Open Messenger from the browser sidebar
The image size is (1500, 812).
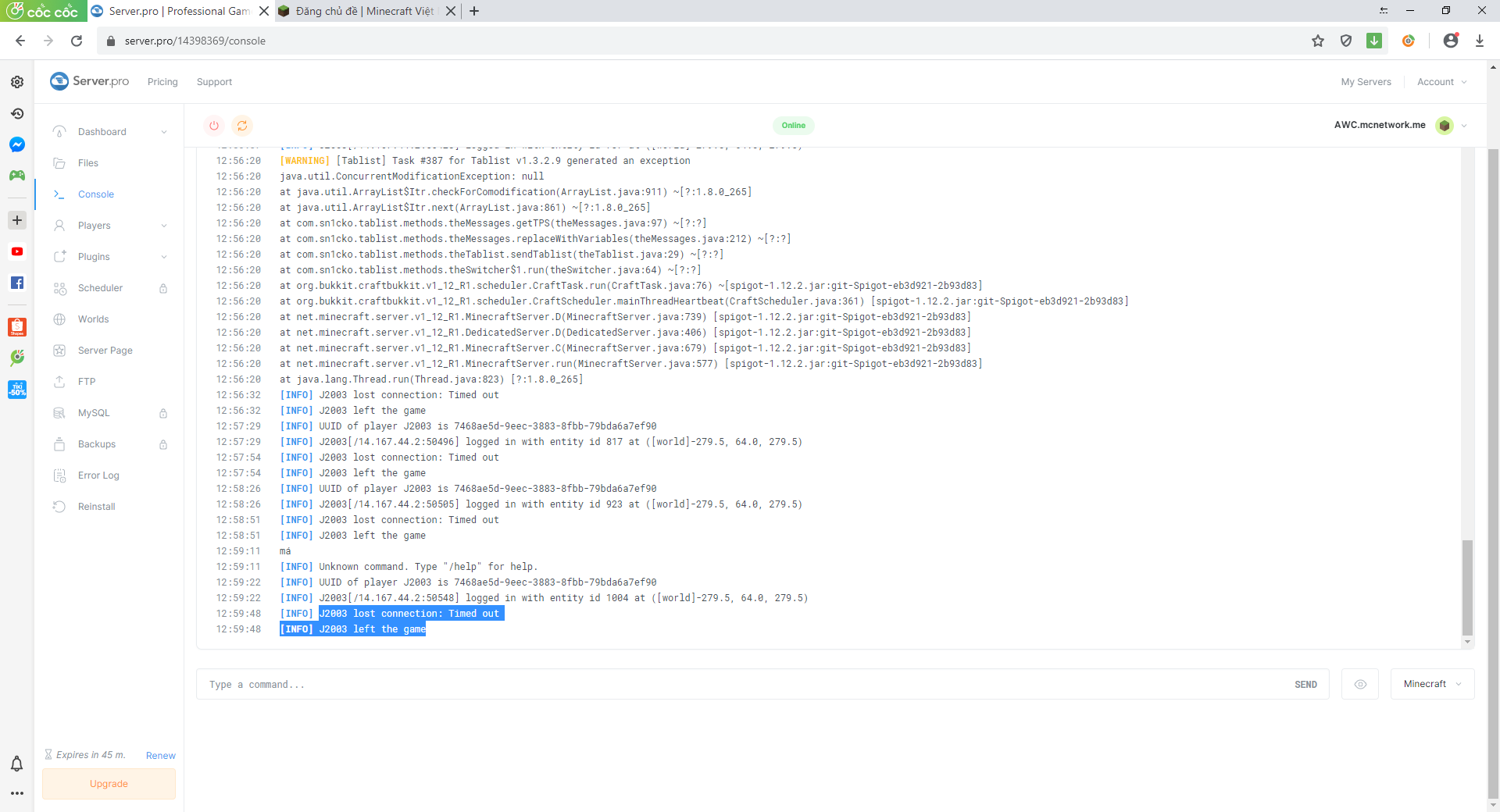coord(17,144)
